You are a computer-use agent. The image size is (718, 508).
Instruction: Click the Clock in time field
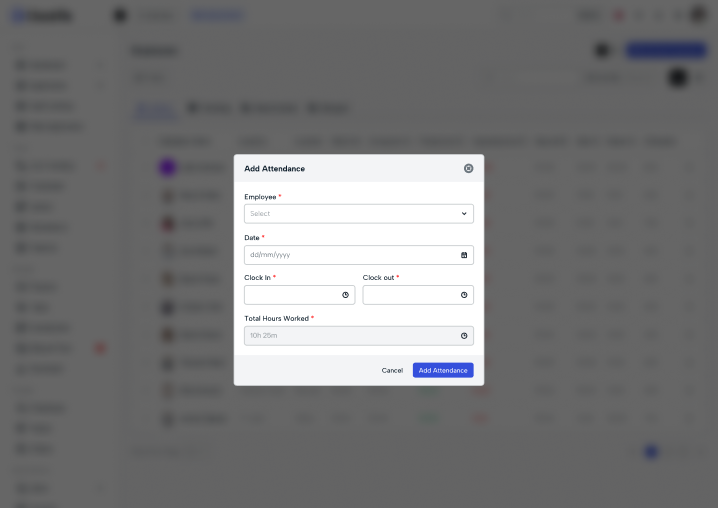[x=299, y=295]
